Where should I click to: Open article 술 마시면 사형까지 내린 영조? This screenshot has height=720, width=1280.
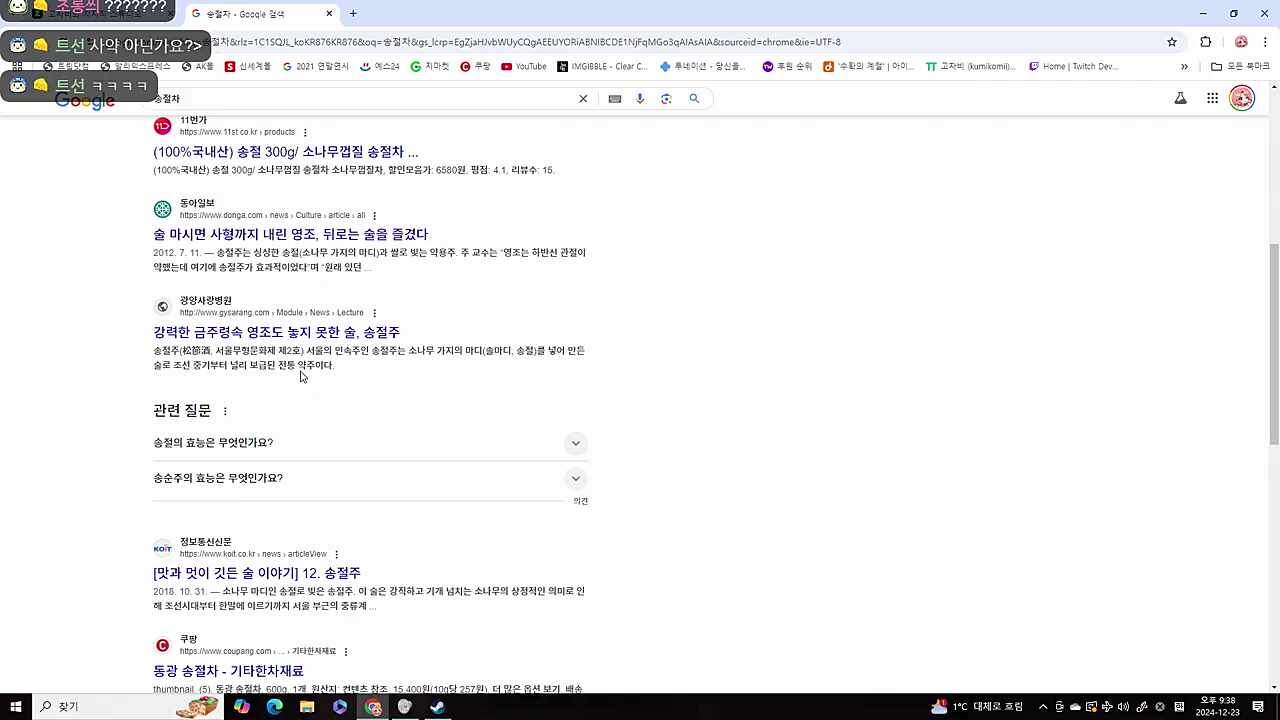[x=290, y=234]
